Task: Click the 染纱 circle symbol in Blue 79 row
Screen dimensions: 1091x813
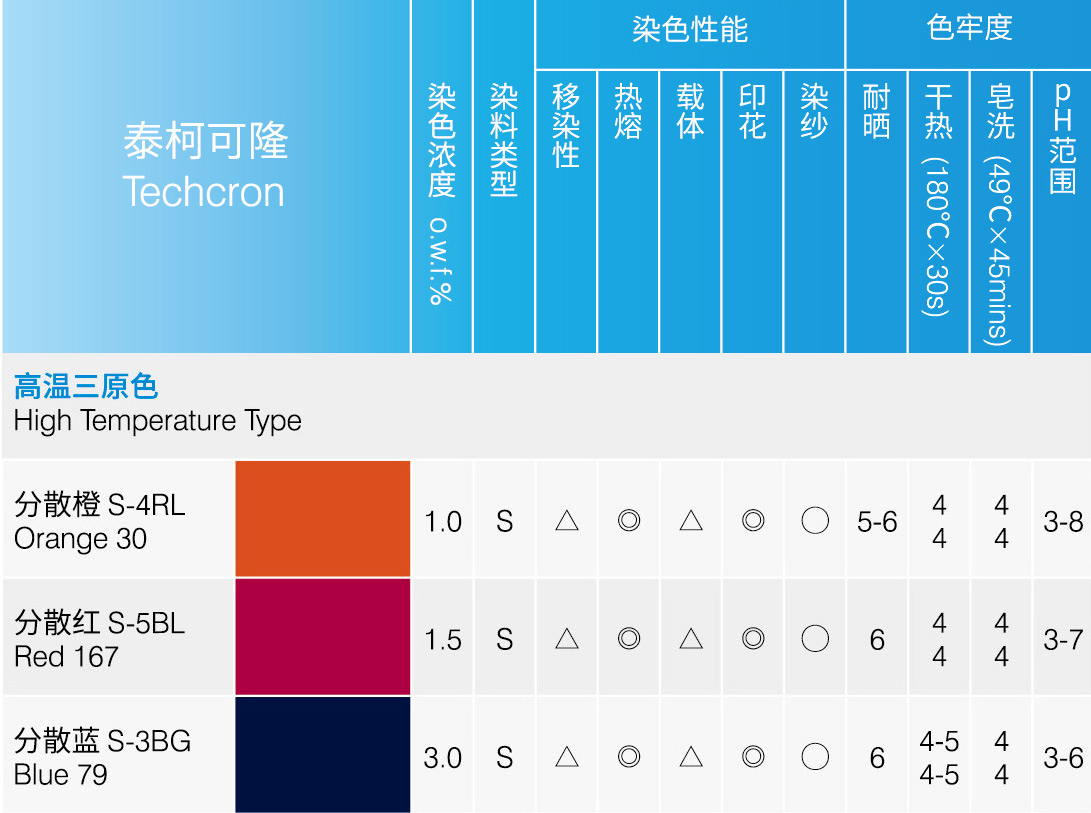Action: [815, 757]
